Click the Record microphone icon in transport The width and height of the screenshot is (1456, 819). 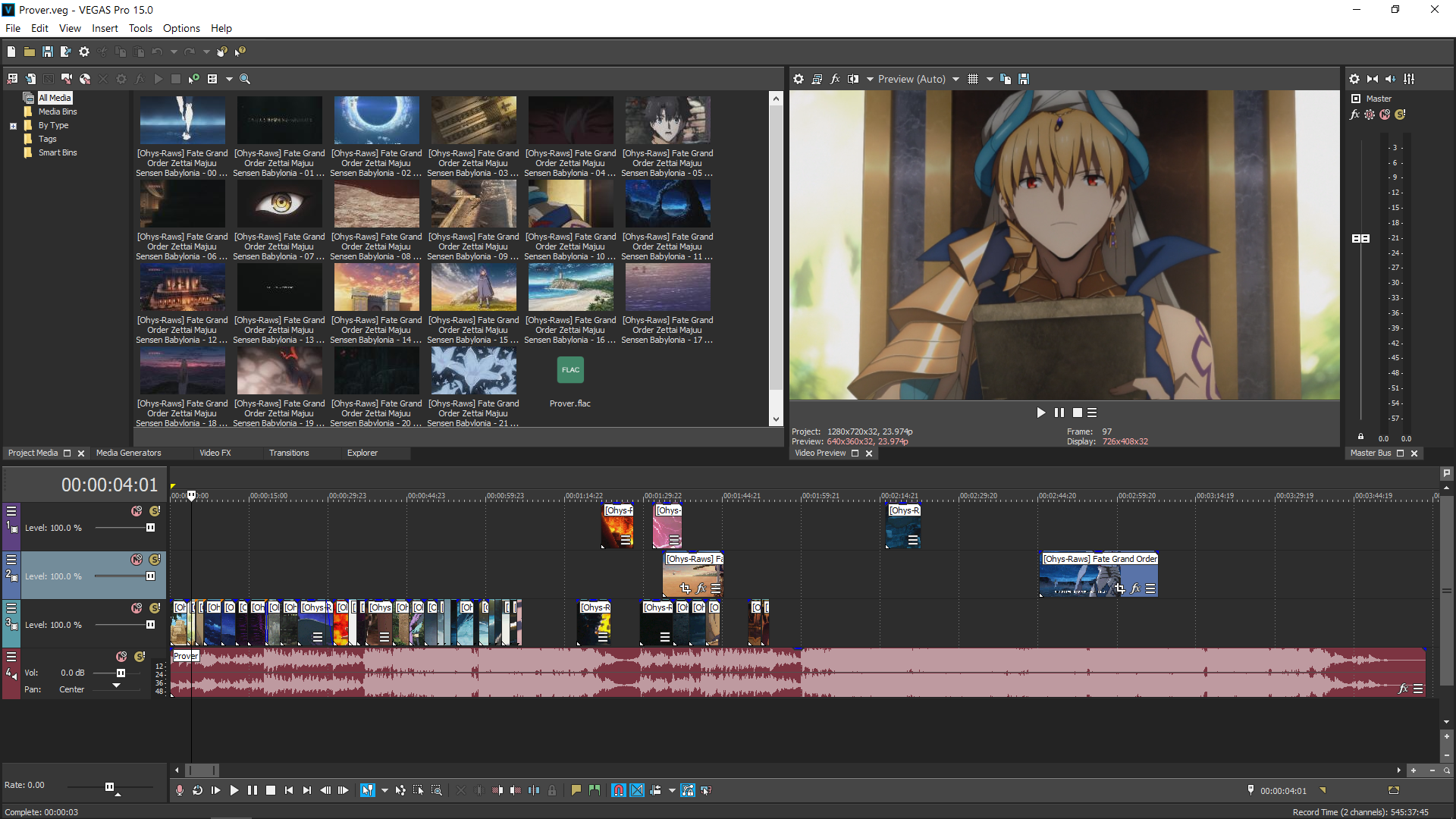tap(180, 790)
